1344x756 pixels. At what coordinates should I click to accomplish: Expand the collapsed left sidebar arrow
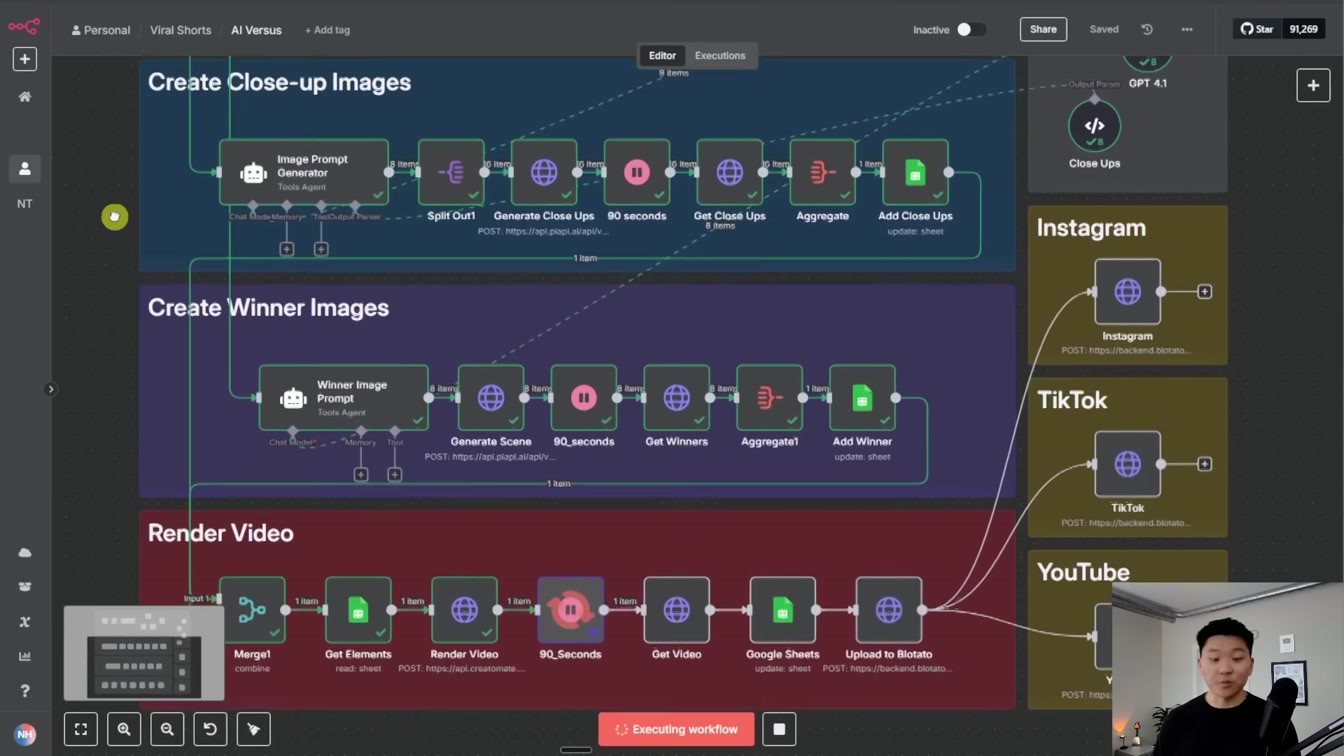coord(51,389)
